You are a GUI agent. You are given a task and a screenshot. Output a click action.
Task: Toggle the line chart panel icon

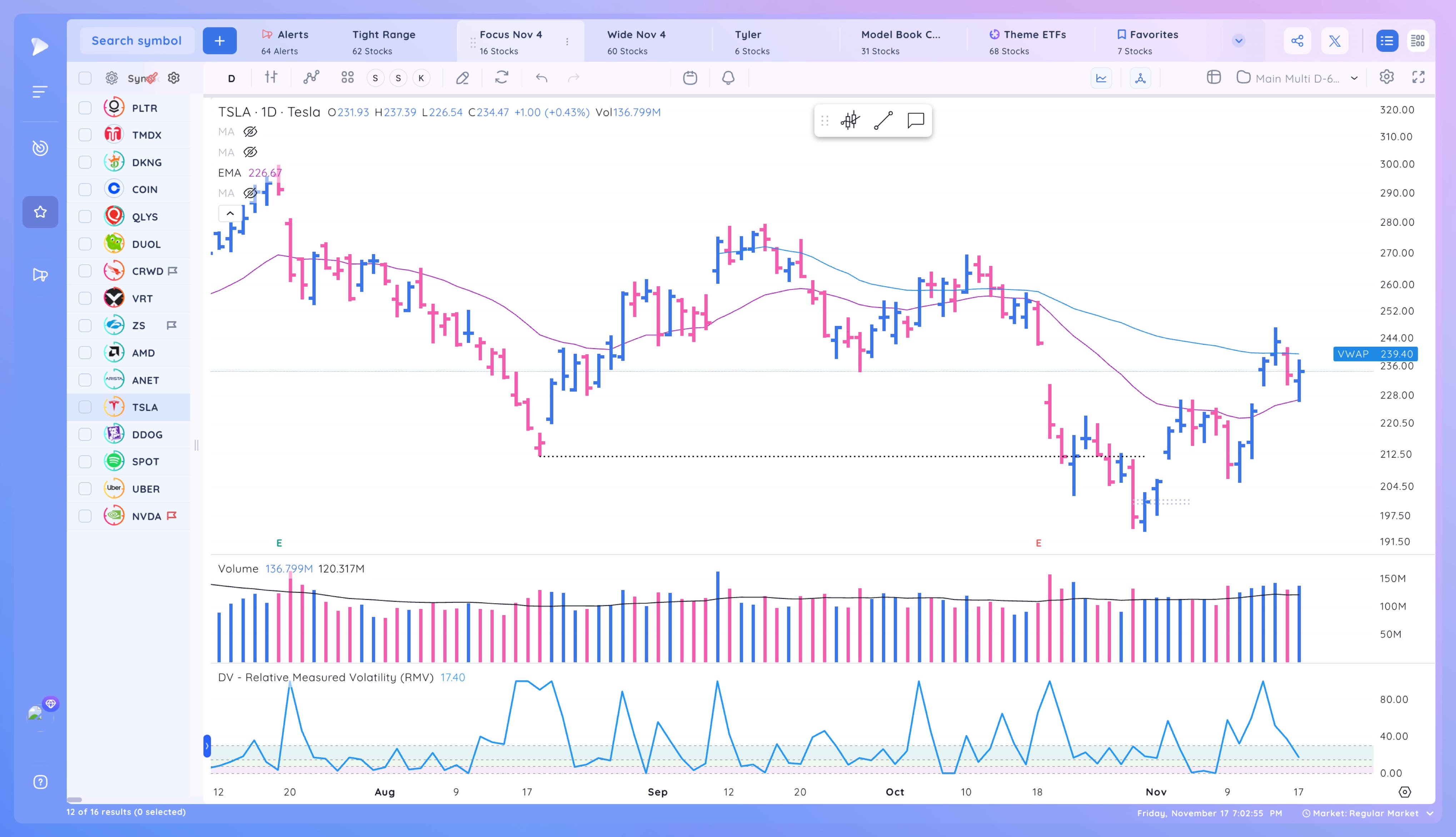coord(1102,78)
